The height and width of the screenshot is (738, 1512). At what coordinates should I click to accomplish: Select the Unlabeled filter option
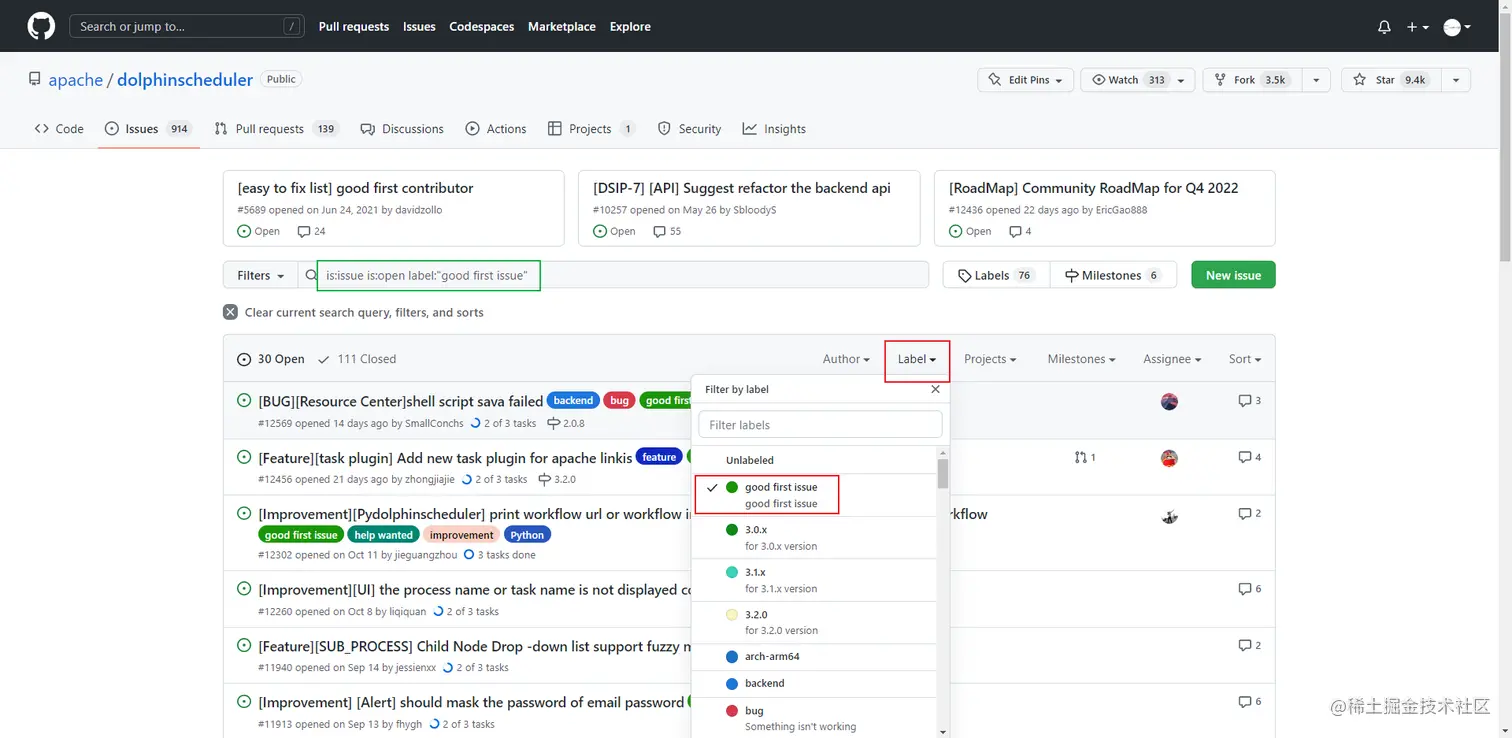coord(815,460)
